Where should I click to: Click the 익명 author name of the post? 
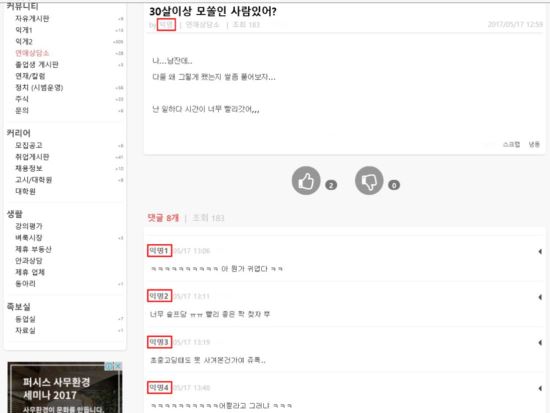coord(166,25)
